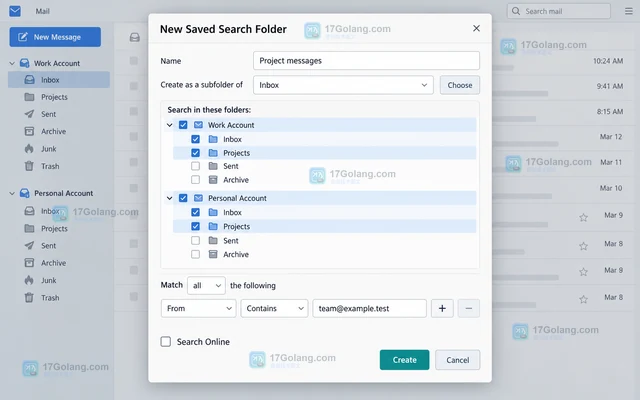Viewport: 640px width, 400px height.
Task: Select Inbox folder under Work Account in sidebar
Action: click(59, 80)
